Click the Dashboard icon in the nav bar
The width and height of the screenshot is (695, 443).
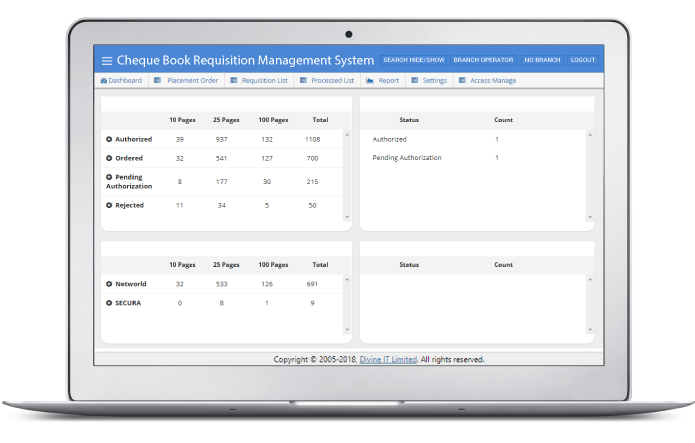coord(104,80)
